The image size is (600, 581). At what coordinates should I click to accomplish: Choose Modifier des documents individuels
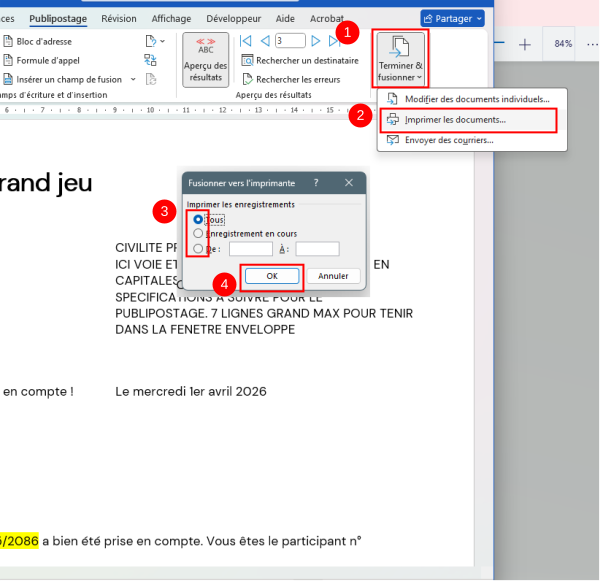coord(476,99)
